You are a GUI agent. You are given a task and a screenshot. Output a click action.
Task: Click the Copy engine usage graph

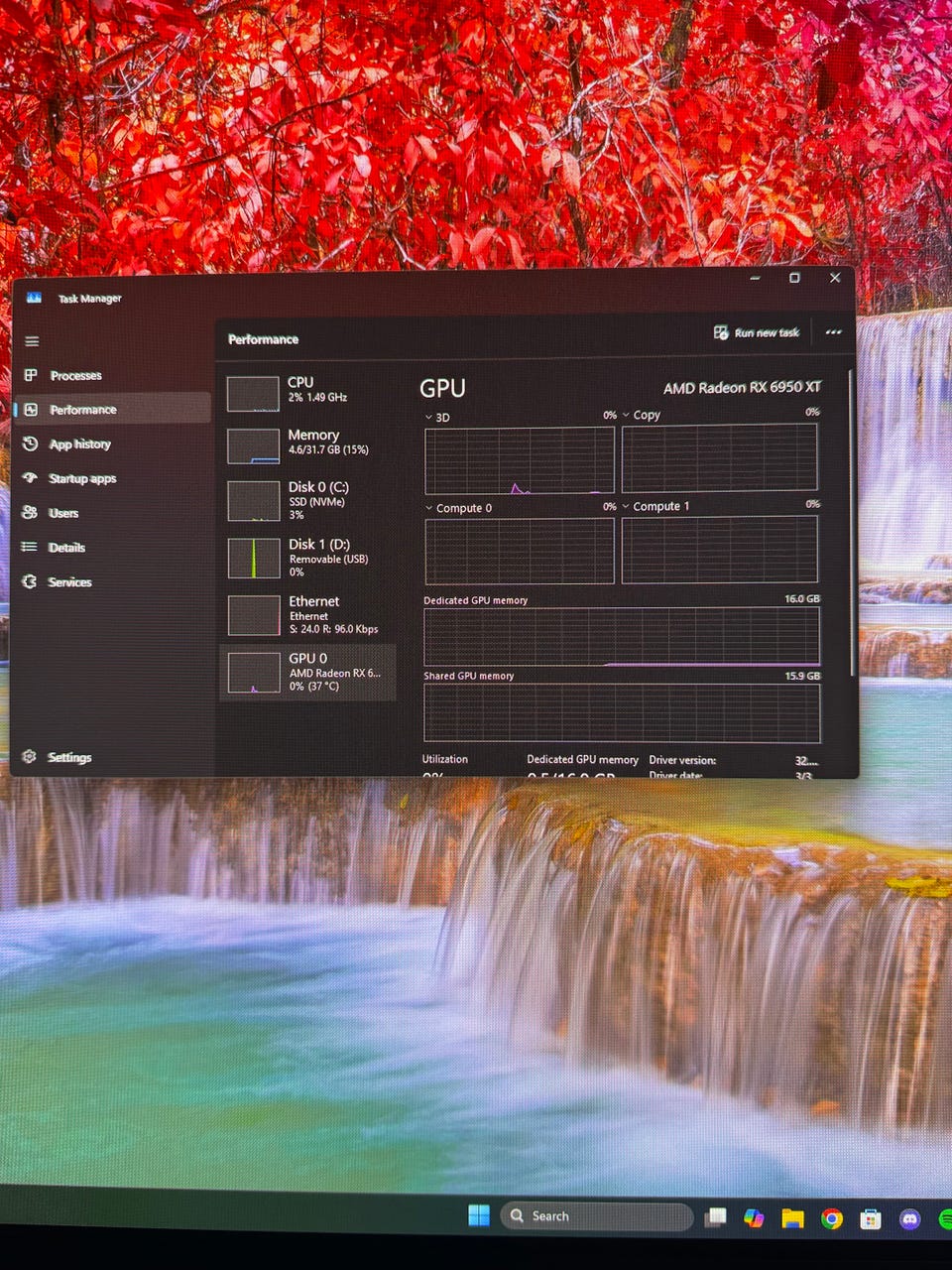coord(720,457)
